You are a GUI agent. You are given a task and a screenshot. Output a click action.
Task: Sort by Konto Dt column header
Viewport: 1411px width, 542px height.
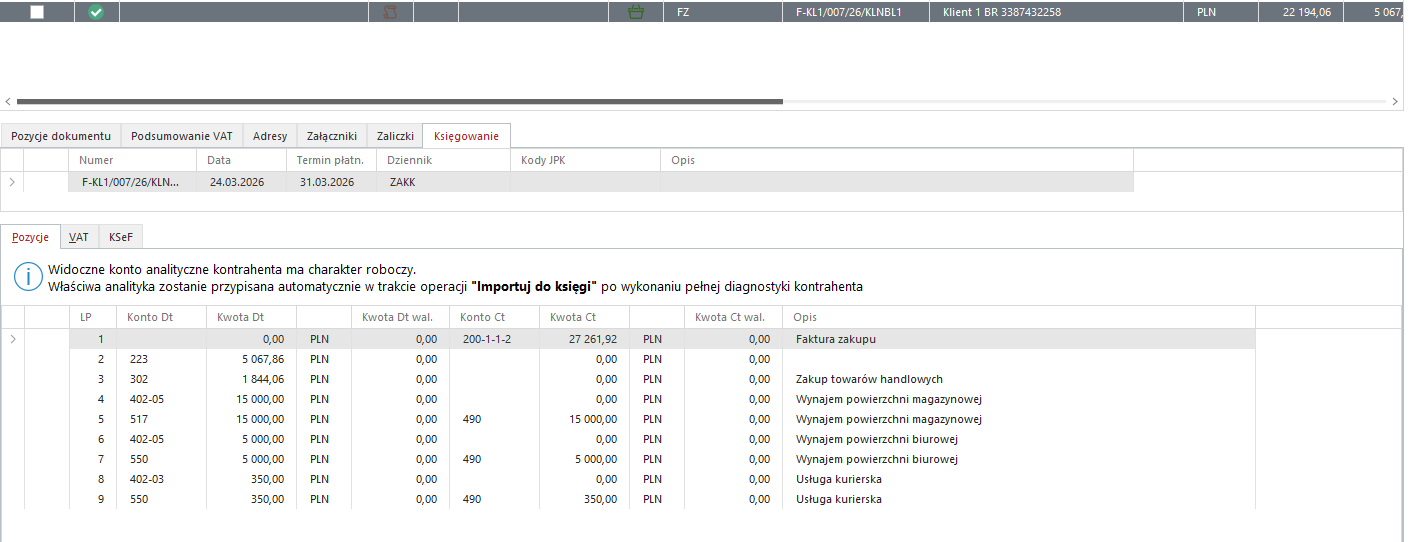150,317
